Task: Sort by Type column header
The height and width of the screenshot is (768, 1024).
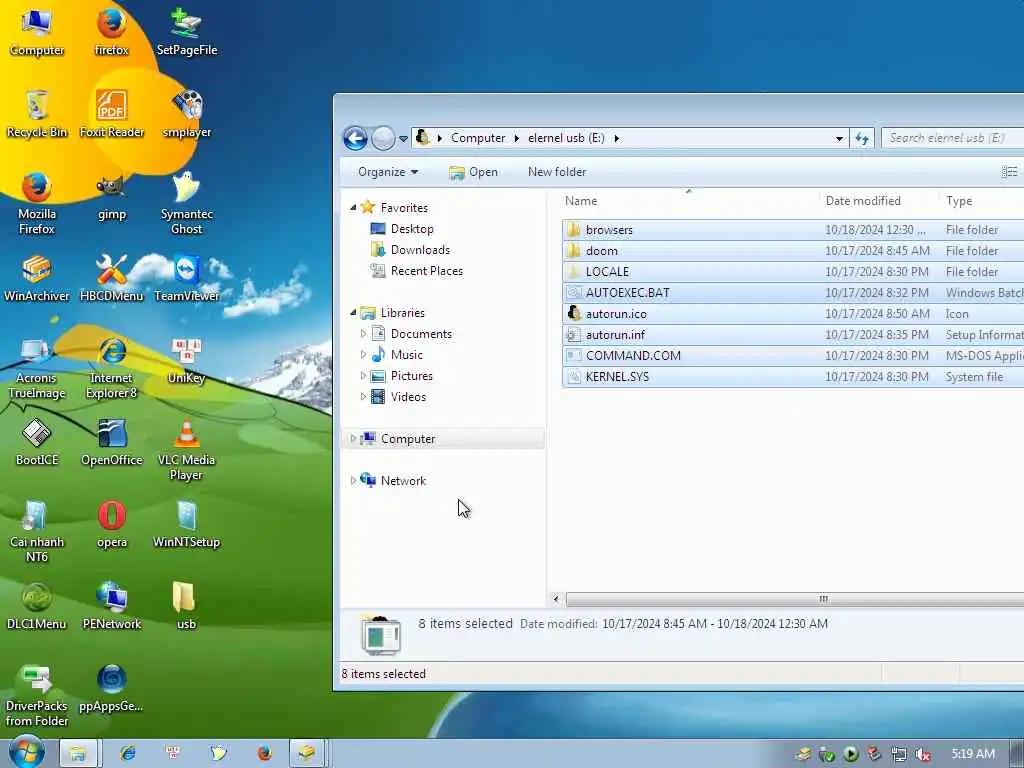Action: pos(982,200)
